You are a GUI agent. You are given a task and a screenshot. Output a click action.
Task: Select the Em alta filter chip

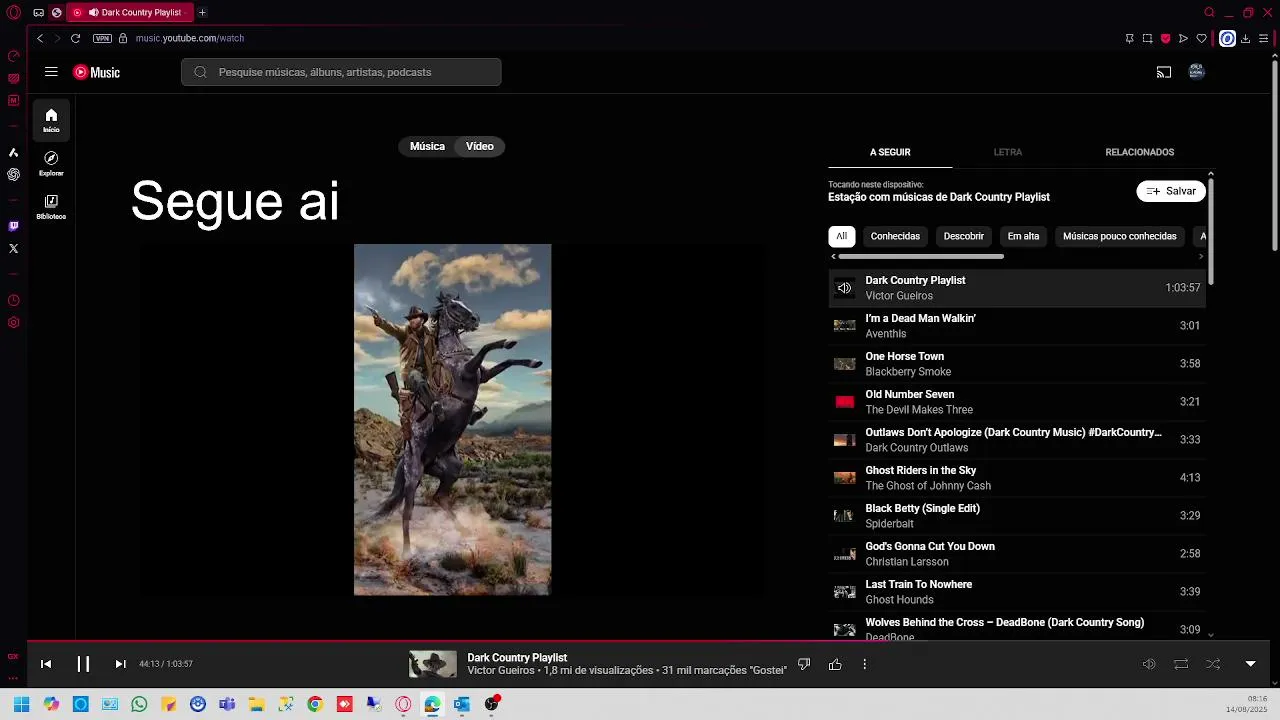tap(1023, 236)
